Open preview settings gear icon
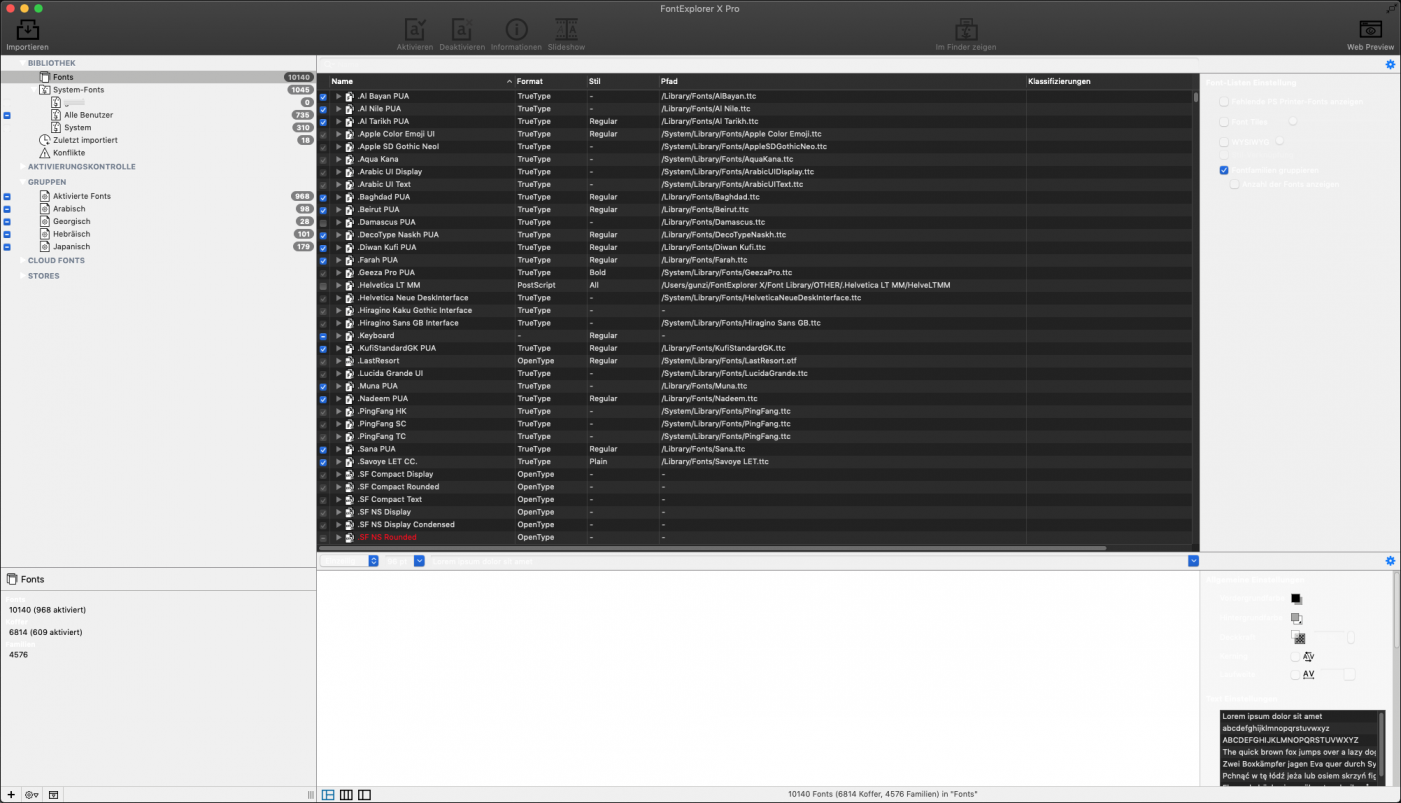The height and width of the screenshot is (803, 1401). pos(1390,561)
